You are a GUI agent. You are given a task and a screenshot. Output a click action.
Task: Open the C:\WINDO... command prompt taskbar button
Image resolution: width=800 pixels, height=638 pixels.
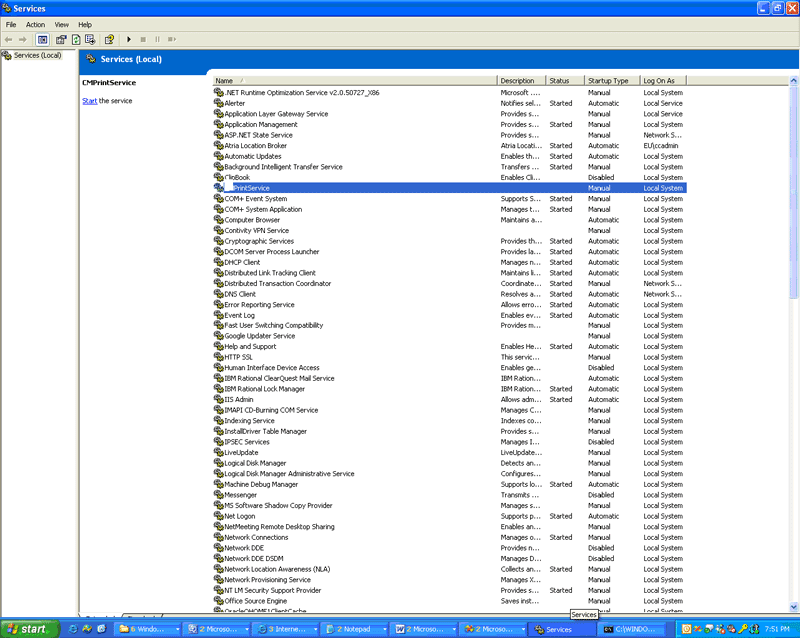[x=633, y=629]
